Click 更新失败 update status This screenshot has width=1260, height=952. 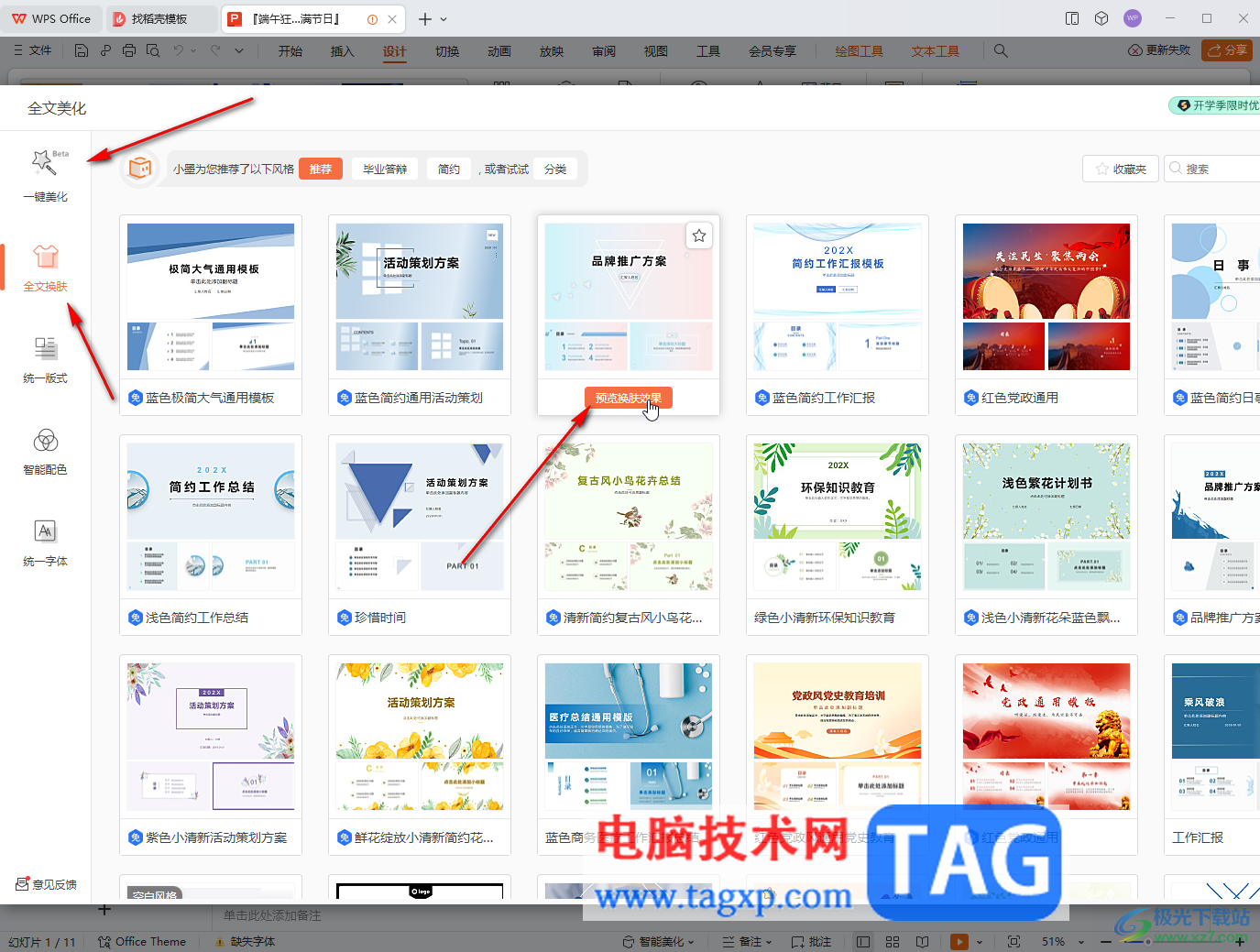click(x=1159, y=50)
